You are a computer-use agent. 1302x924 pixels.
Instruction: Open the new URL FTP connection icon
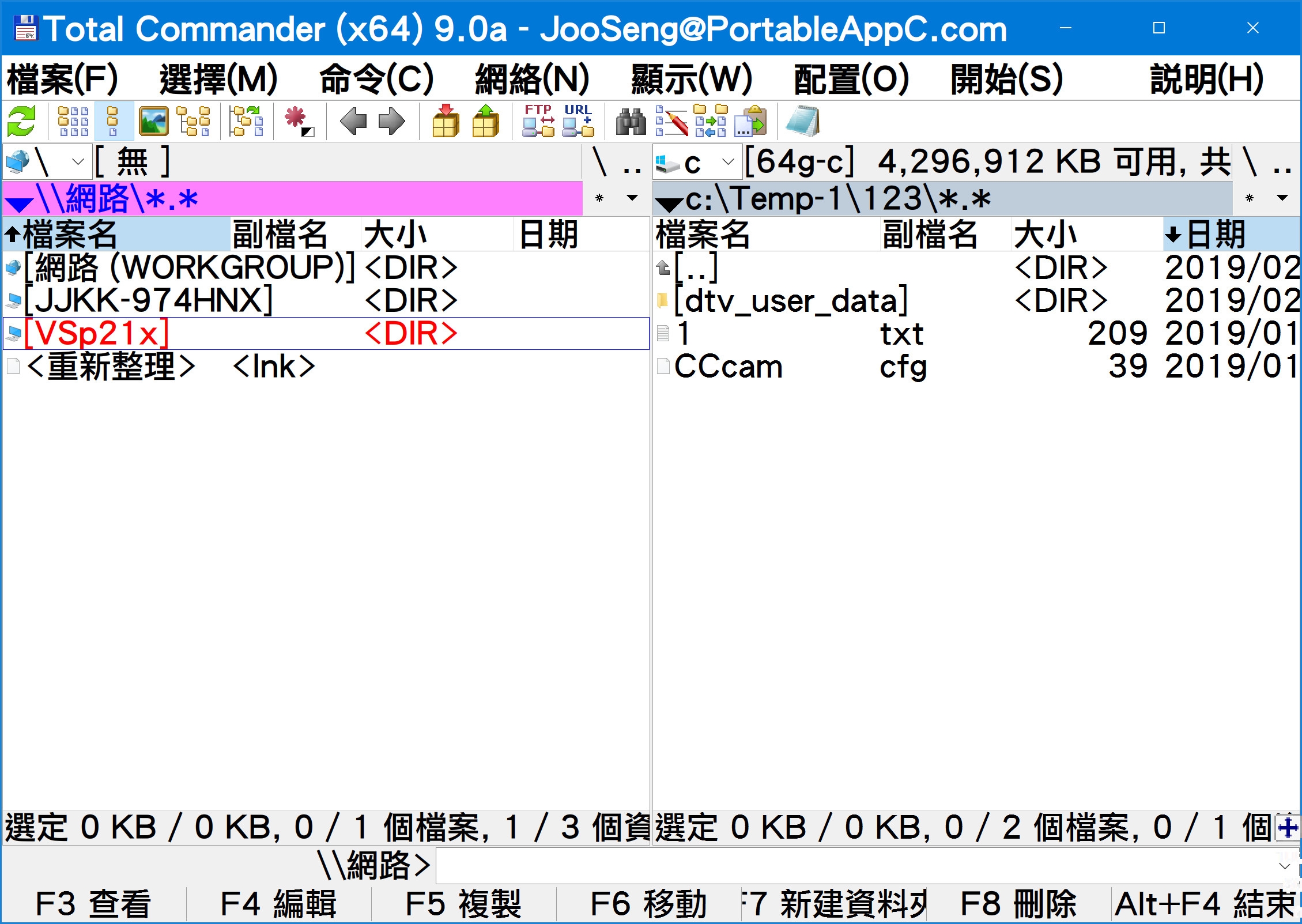pos(578,122)
